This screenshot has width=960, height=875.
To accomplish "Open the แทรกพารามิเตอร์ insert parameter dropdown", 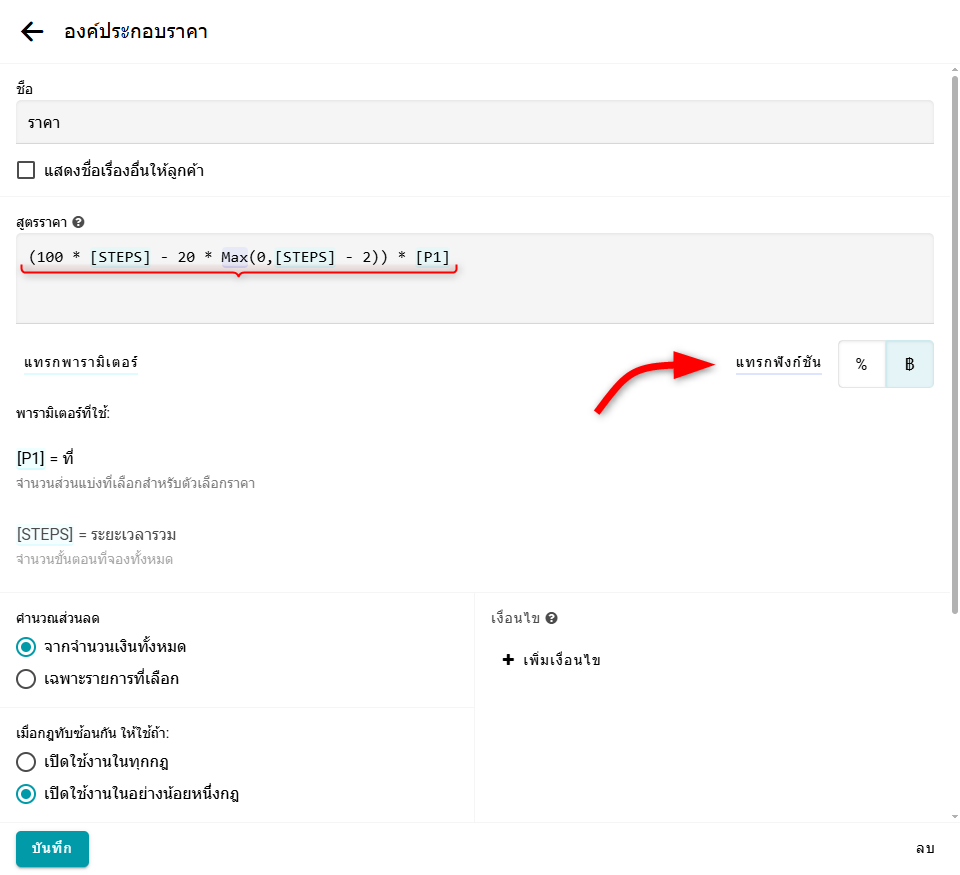I will pos(81,363).
